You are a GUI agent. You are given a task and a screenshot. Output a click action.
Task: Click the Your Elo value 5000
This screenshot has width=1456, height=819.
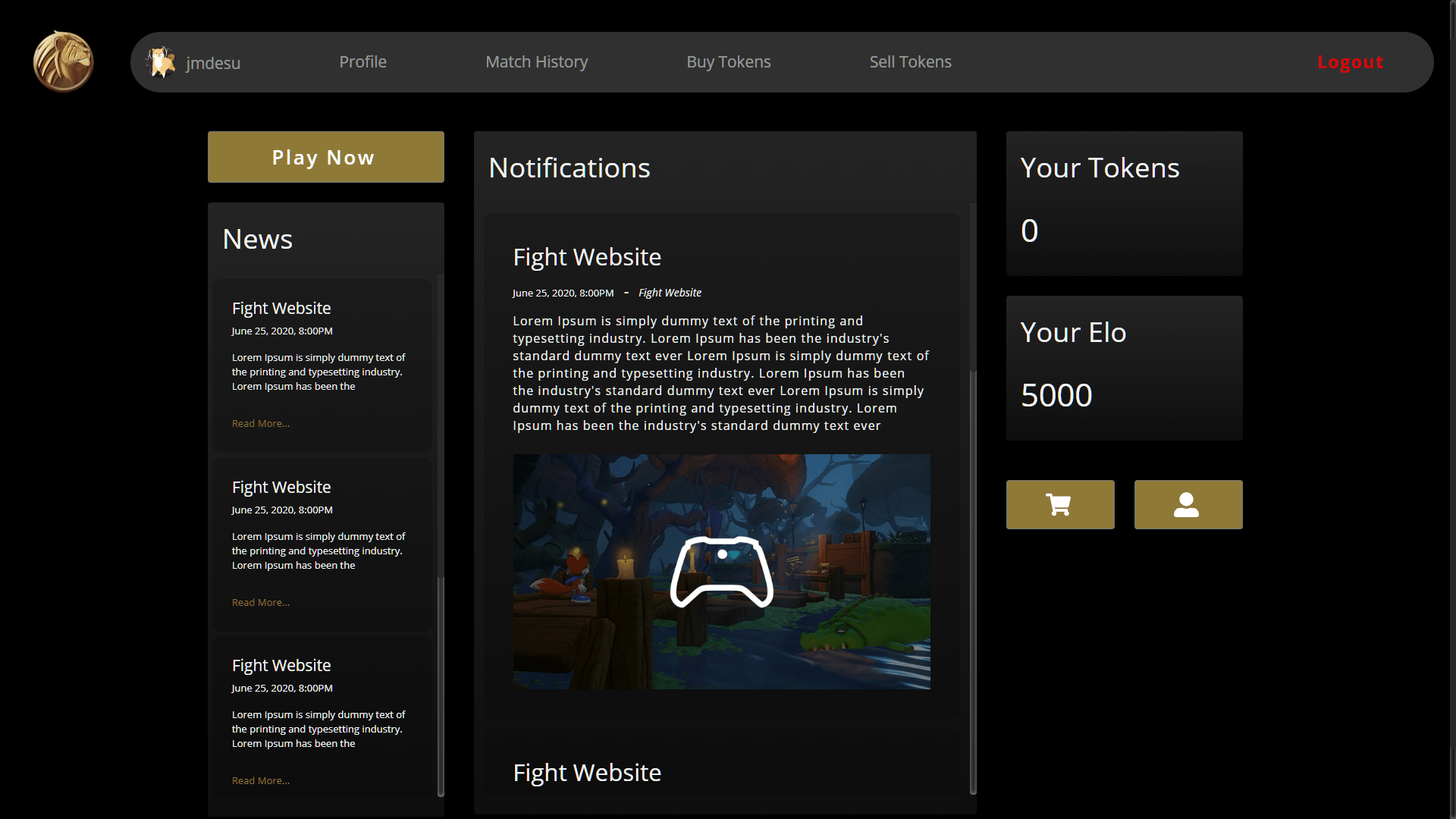1056,395
